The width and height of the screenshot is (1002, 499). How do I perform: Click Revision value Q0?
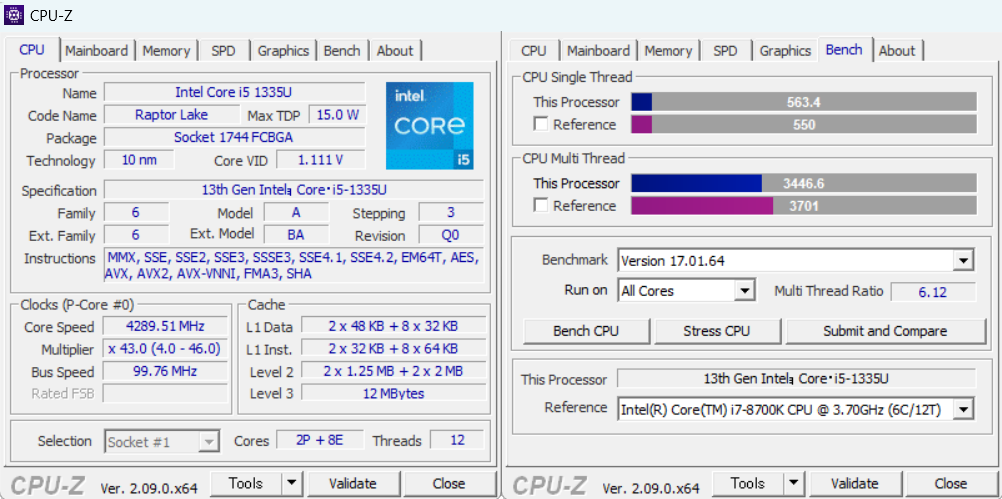[x=451, y=234]
